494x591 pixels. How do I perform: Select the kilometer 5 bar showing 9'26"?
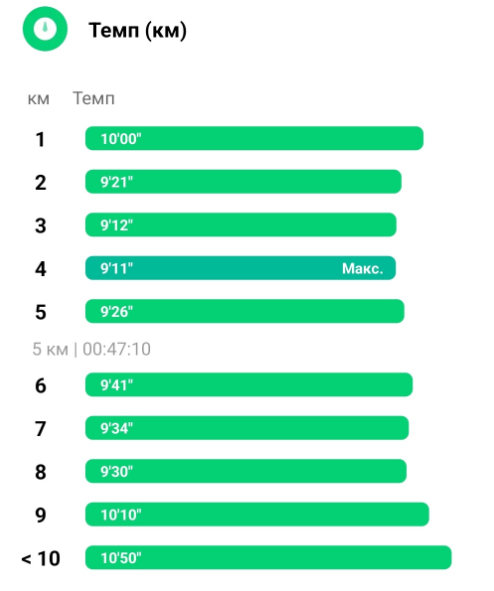tap(245, 311)
